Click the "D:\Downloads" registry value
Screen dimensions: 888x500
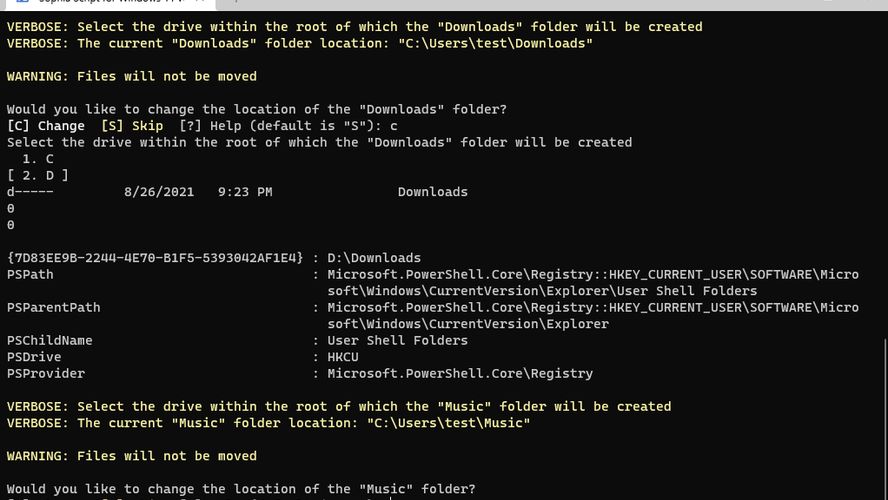tap(374, 258)
